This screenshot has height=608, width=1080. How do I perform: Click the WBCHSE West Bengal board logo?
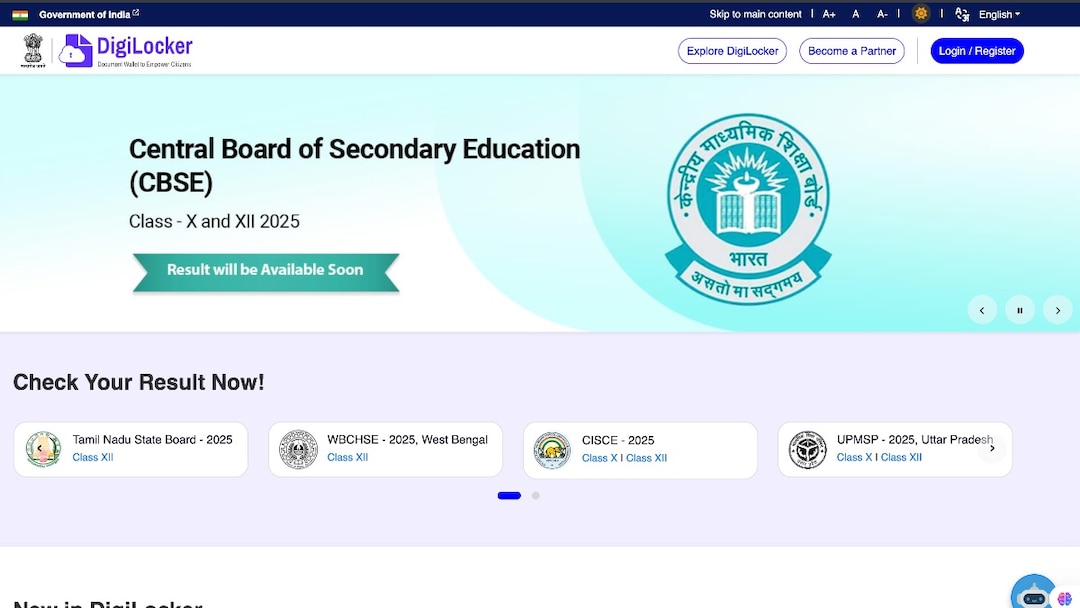pyautogui.click(x=298, y=449)
